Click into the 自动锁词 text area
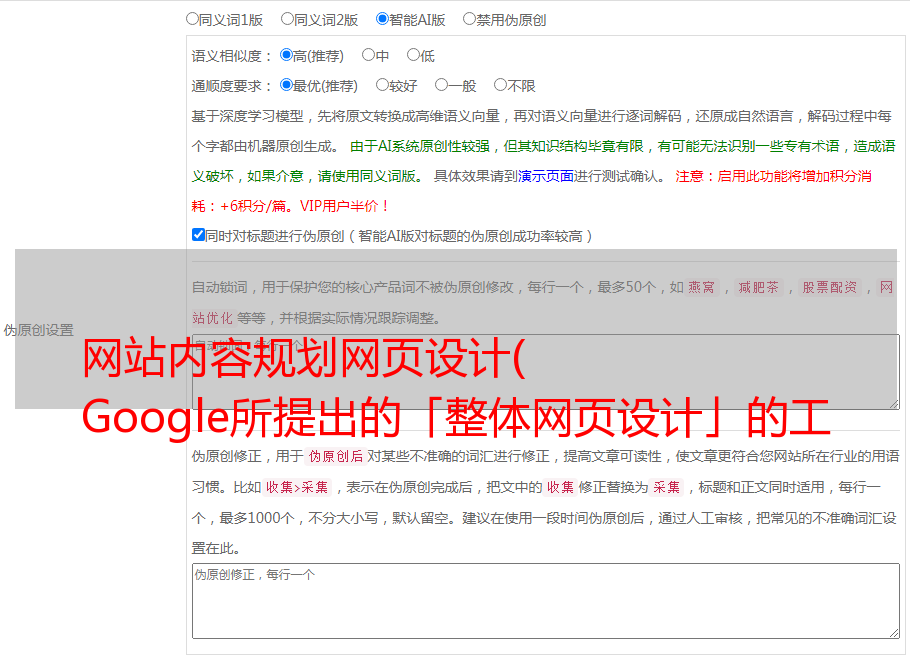 click(x=546, y=372)
